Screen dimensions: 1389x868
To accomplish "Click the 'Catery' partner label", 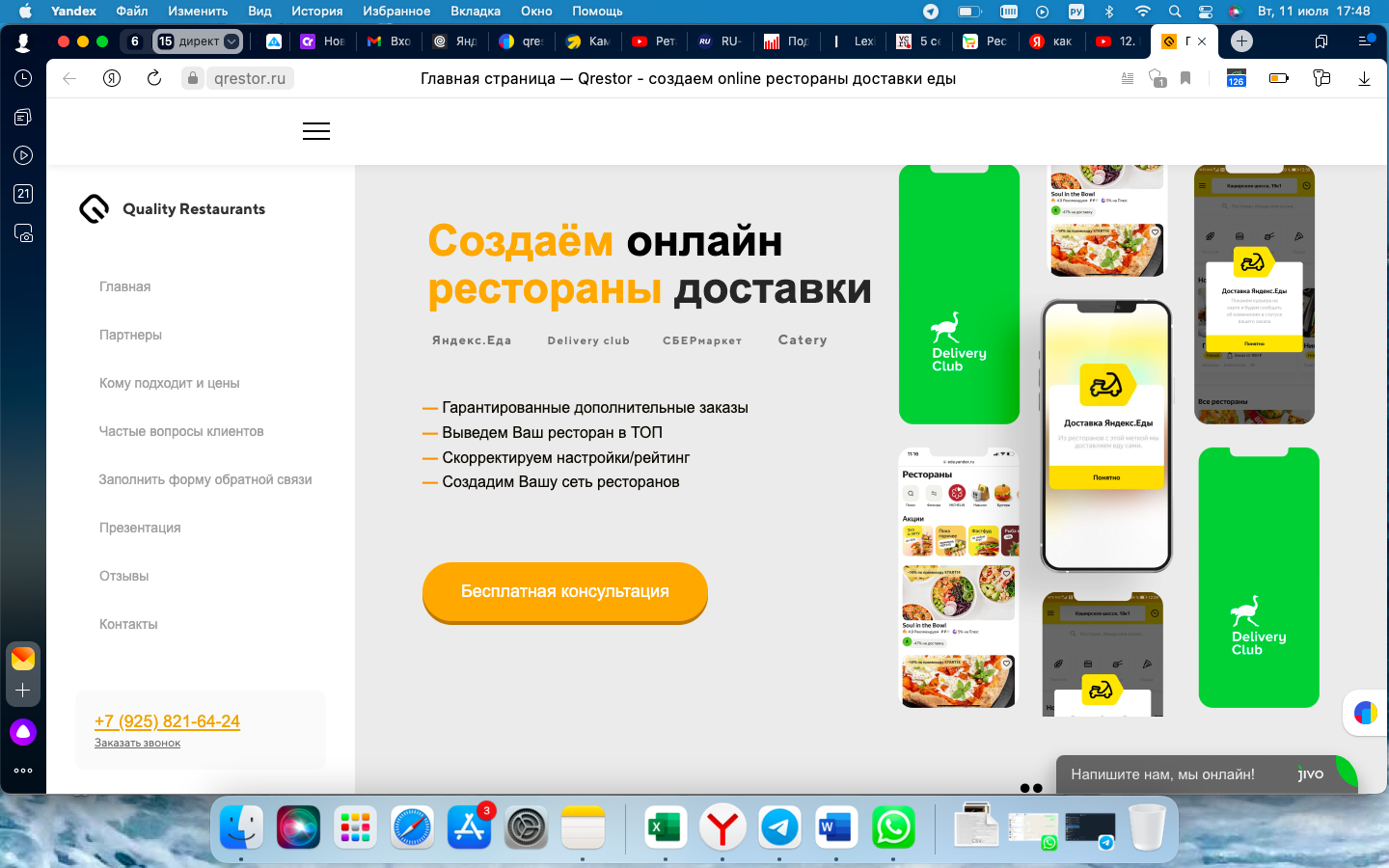I will 803,339.
